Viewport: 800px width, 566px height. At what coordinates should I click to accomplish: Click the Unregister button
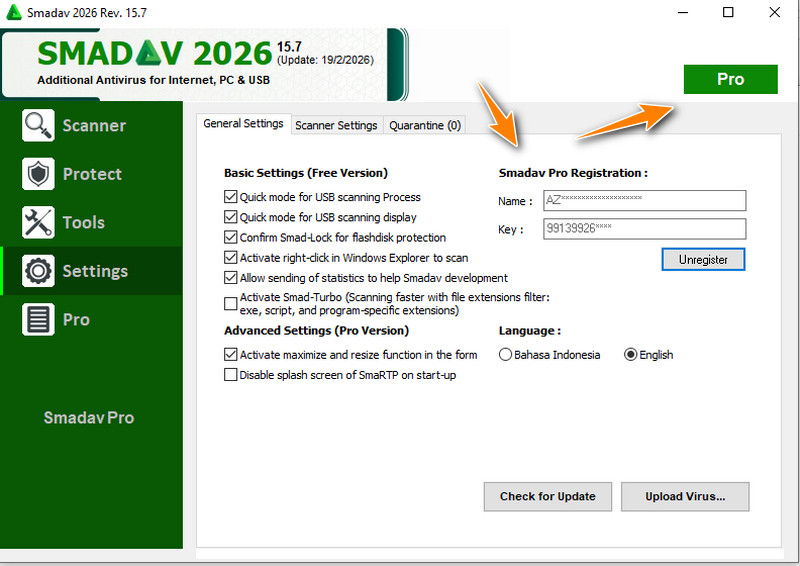[x=703, y=259]
